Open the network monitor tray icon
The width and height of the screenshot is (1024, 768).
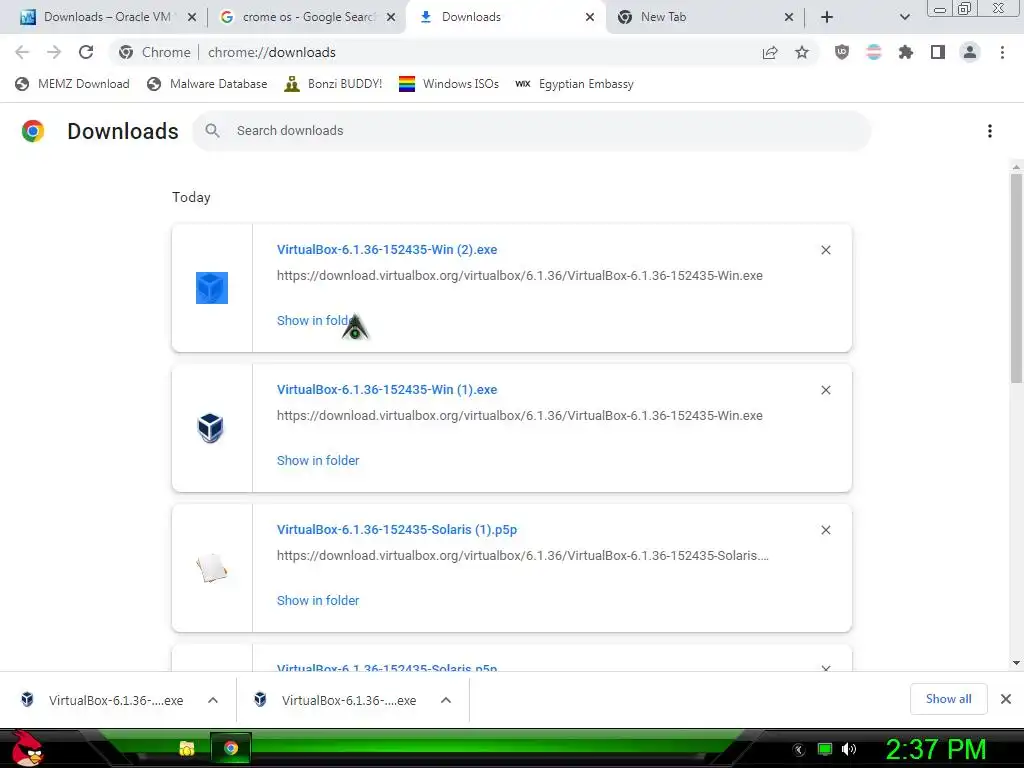coord(825,749)
